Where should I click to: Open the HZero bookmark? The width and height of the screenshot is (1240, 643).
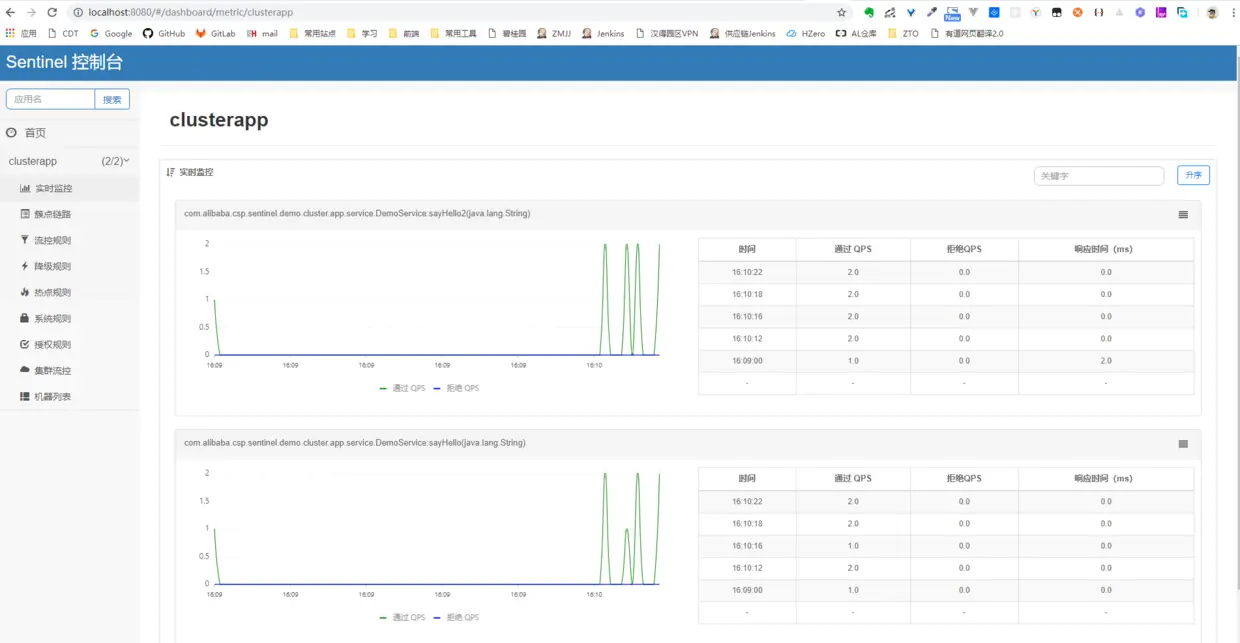806,33
